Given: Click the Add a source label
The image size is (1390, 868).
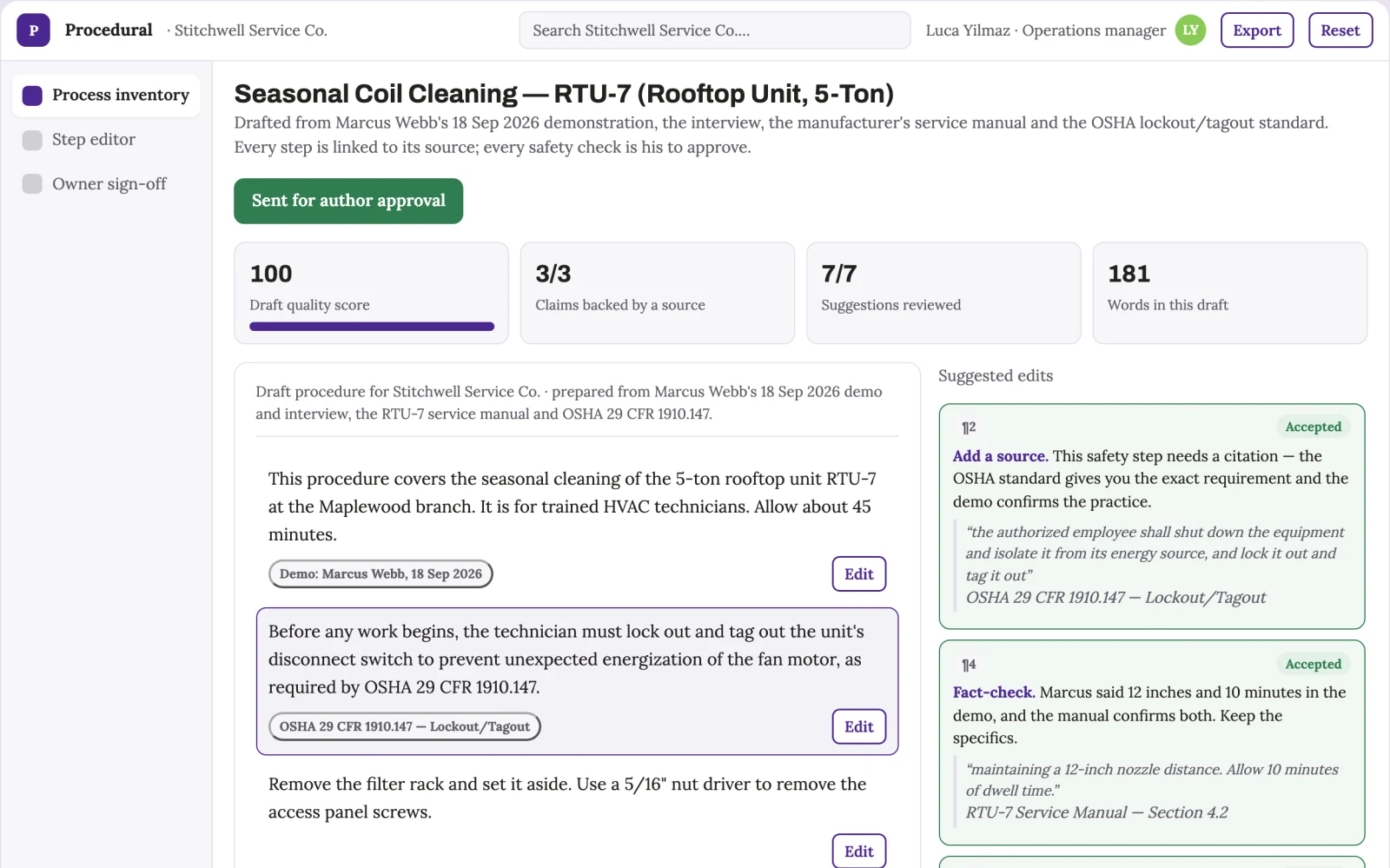Looking at the screenshot, I should click(x=1000, y=456).
